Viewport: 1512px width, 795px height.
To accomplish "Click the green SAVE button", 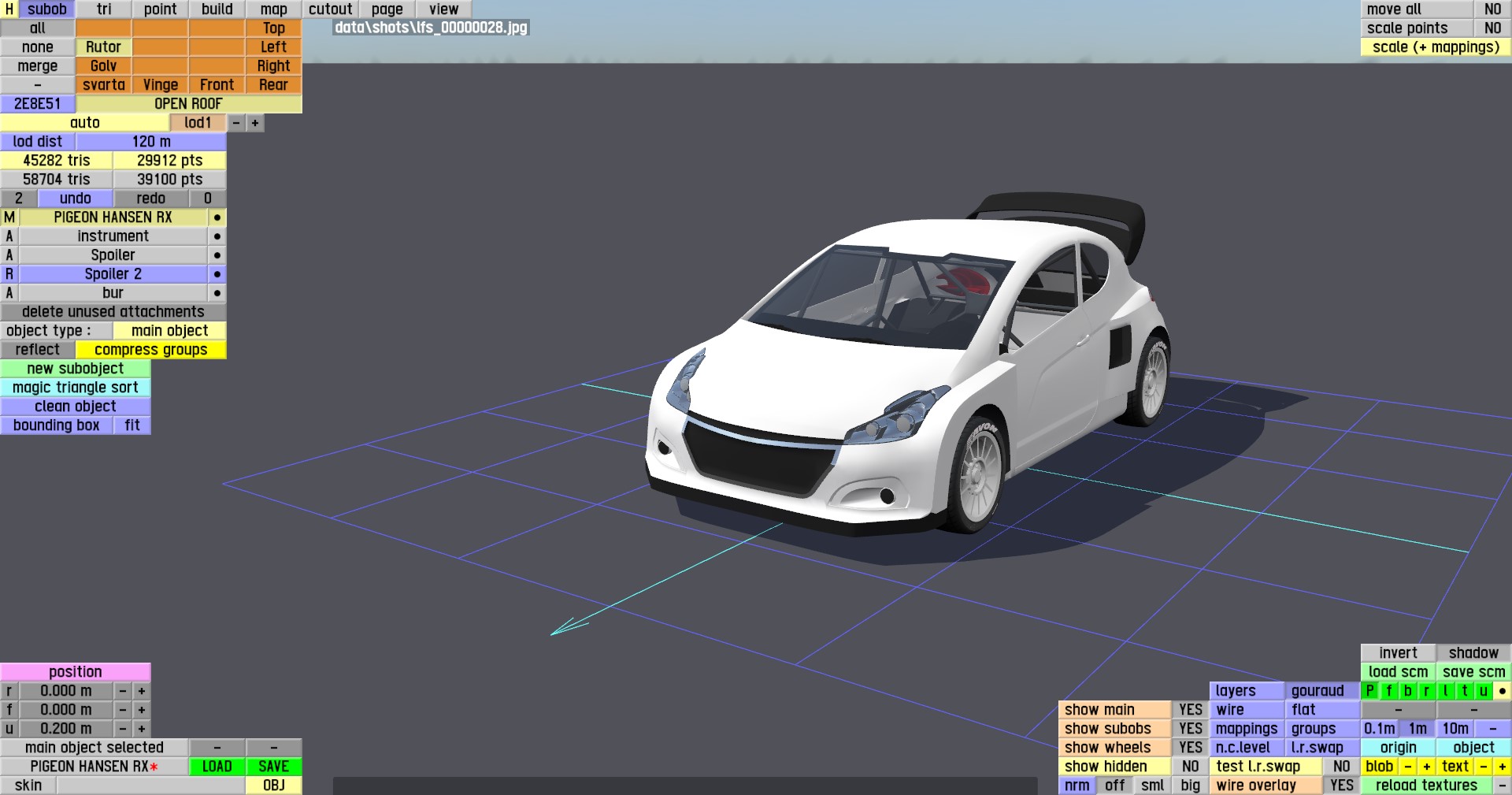I will click(274, 767).
